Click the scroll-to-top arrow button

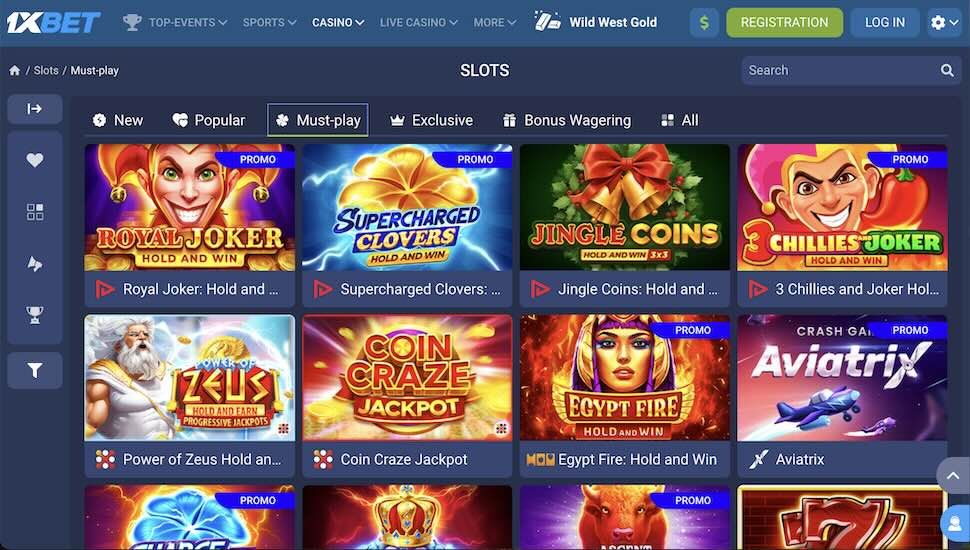pyautogui.click(x=953, y=476)
